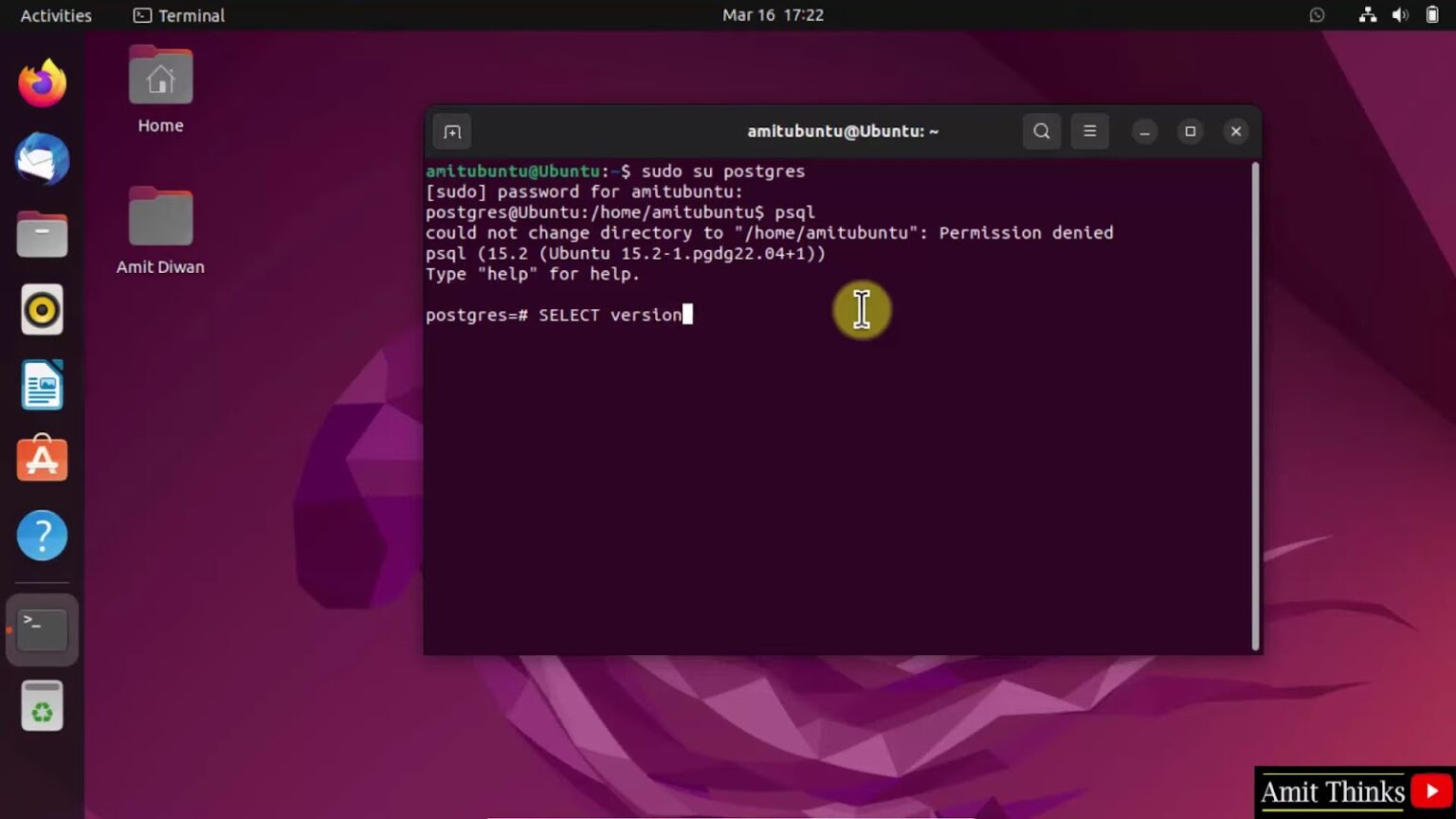Launch Rhythmbox music player

click(x=42, y=309)
